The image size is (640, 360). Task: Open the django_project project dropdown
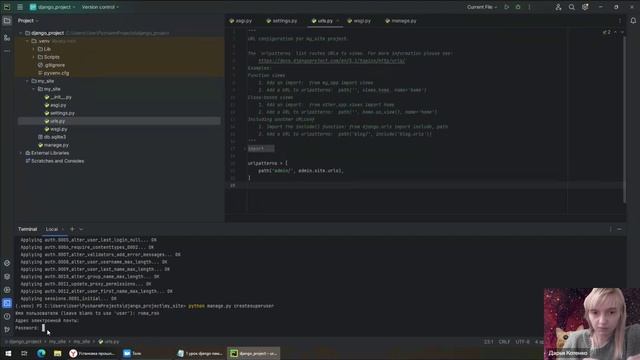[x=52, y=7]
